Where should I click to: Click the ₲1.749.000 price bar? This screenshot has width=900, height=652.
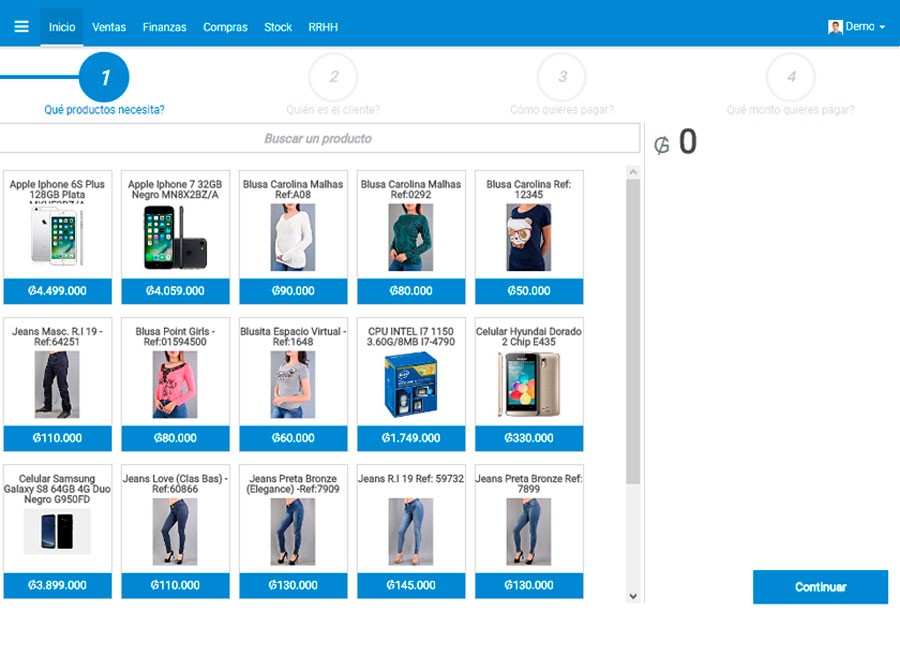[x=411, y=438]
